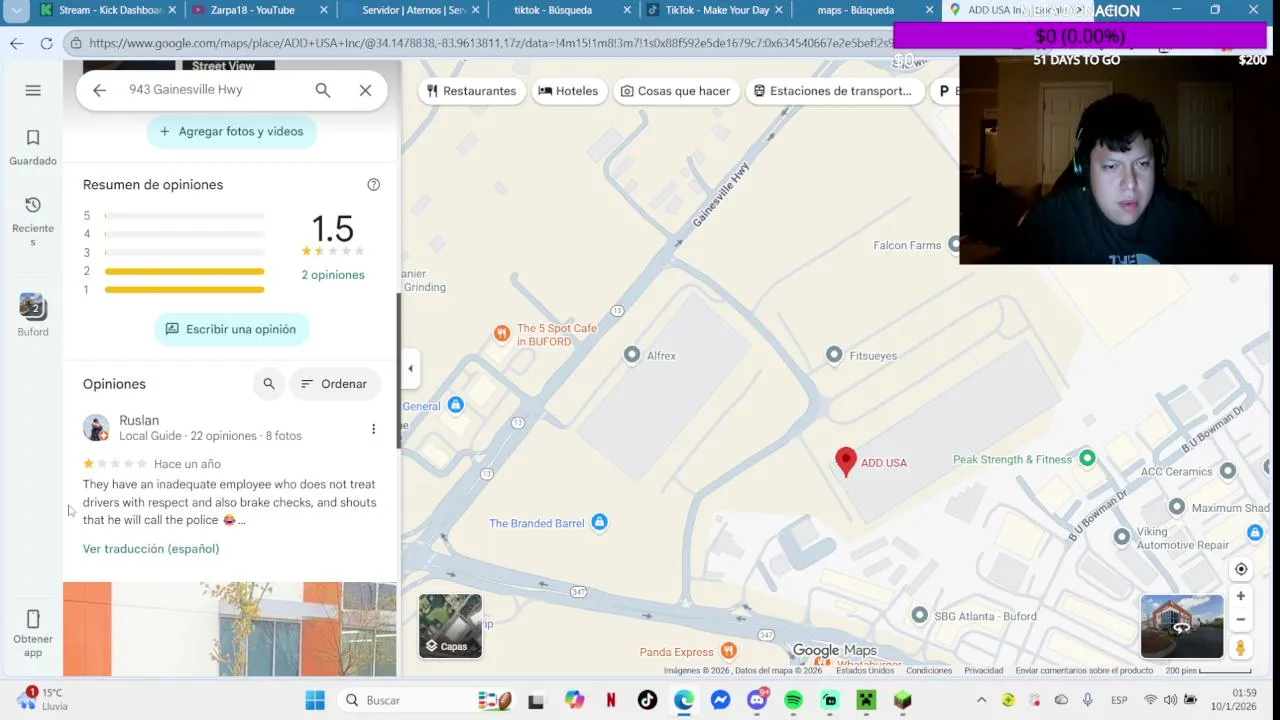Toggle the Capas layers view
1280x720 pixels.
point(450,626)
